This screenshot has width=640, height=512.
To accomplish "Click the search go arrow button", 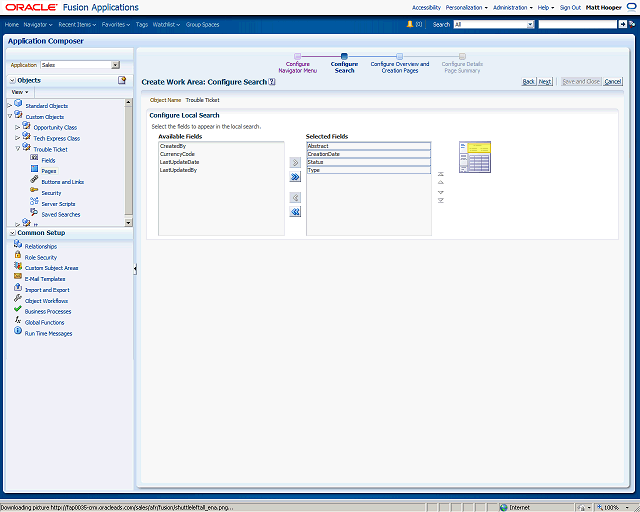I will point(622,24).
